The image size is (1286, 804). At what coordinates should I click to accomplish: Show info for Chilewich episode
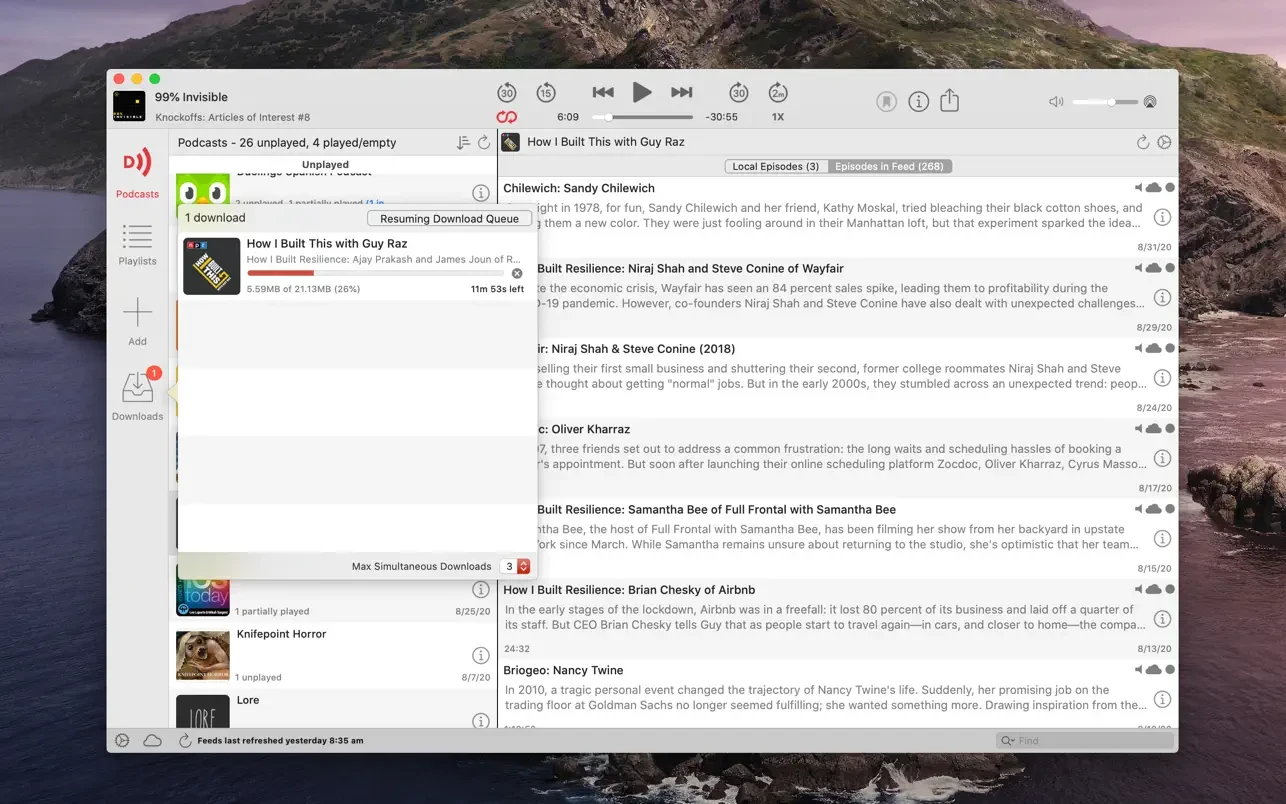[x=1162, y=217]
